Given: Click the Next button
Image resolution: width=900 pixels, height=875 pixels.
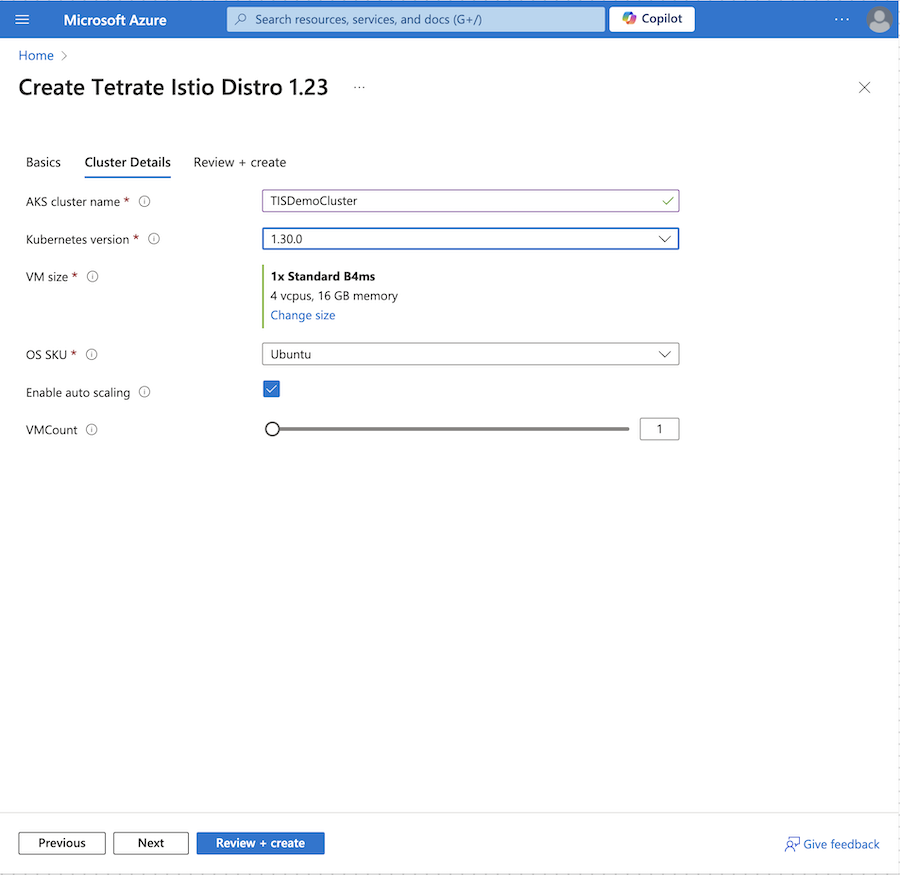Looking at the screenshot, I should tap(150, 843).
